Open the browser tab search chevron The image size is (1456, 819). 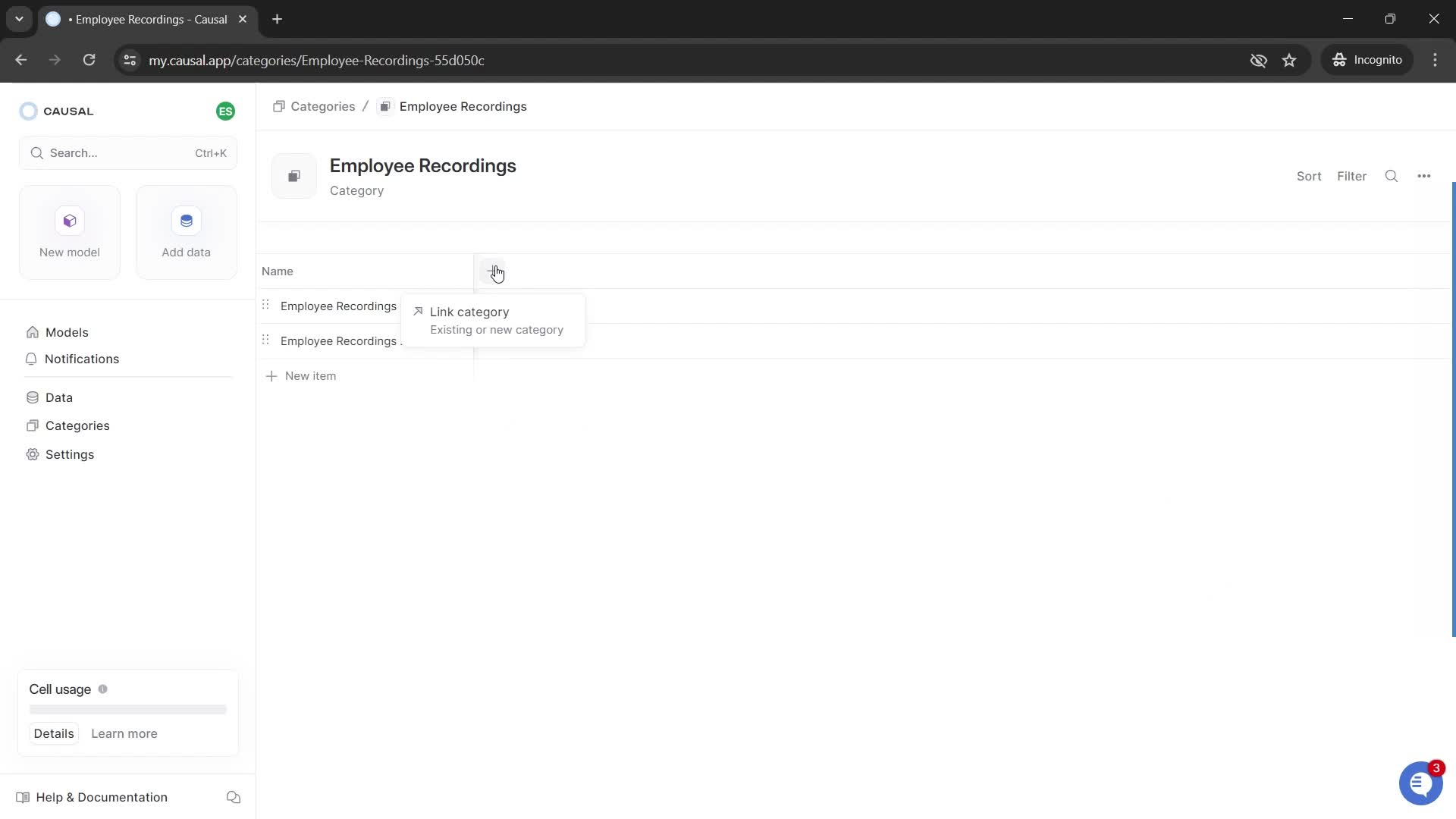(x=19, y=19)
